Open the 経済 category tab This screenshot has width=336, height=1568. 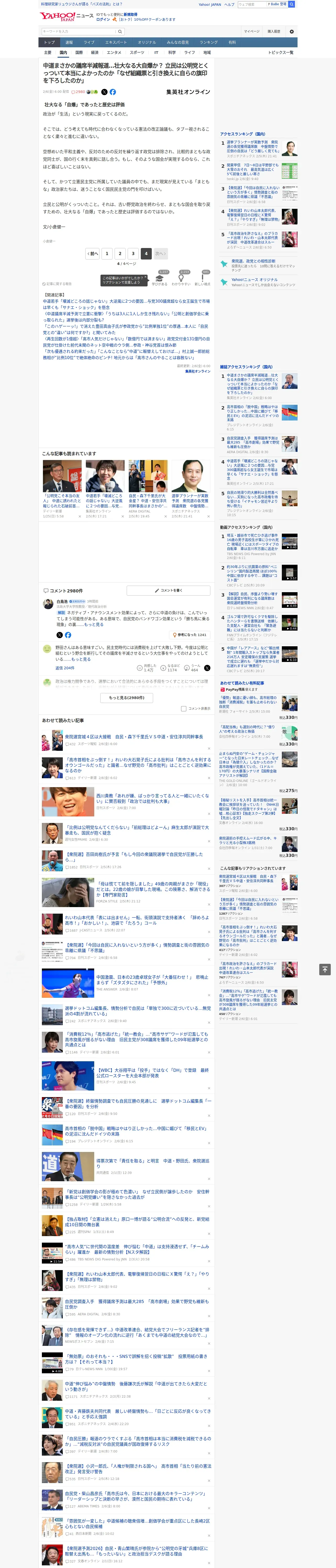(x=94, y=52)
